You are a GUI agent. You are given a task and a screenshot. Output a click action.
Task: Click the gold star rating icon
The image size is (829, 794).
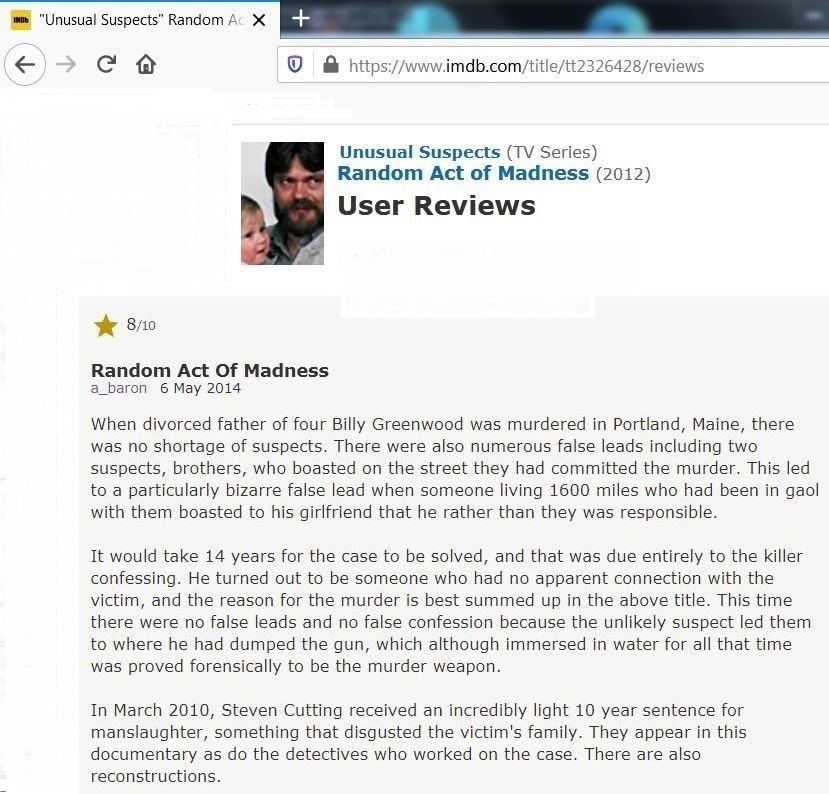[106, 326]
